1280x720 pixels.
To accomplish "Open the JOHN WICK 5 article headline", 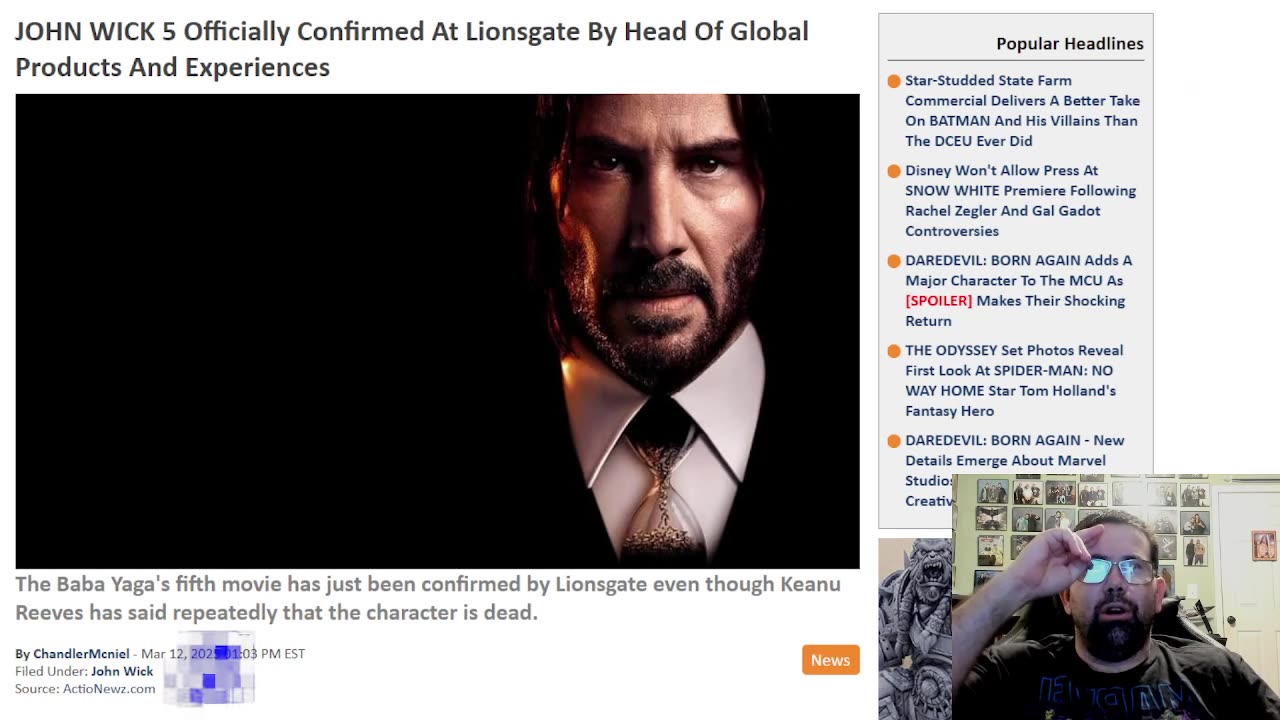I will pyautogui.click(x=412, y=49).
